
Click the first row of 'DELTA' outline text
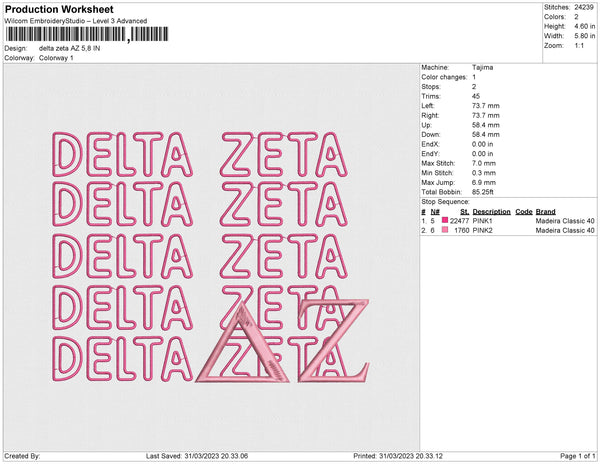pos(122,154)
